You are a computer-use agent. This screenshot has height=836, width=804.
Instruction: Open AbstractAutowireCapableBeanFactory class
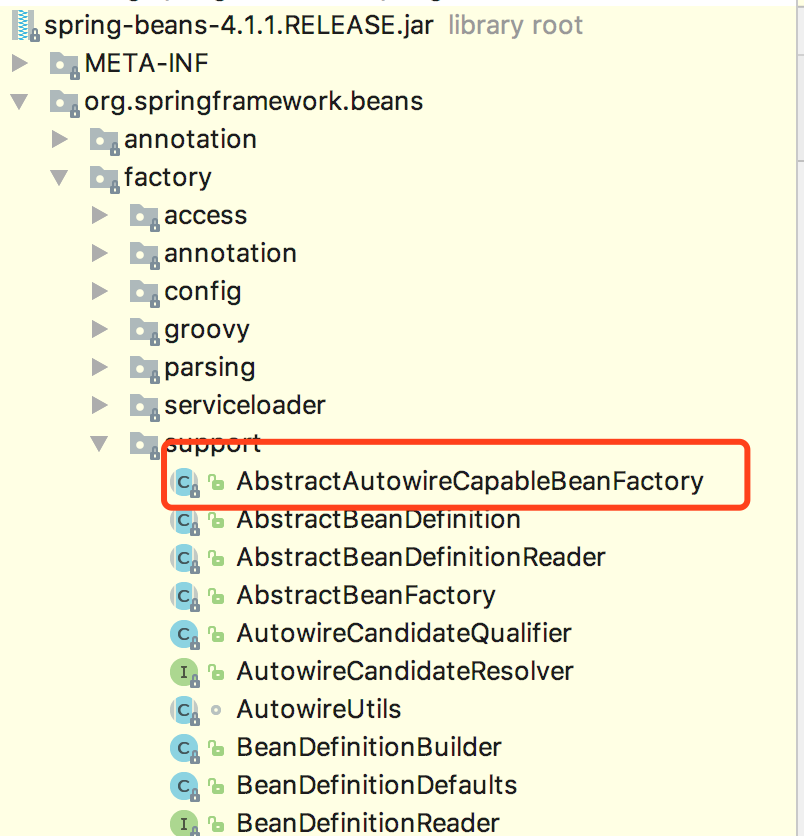[x=470, y=482]
